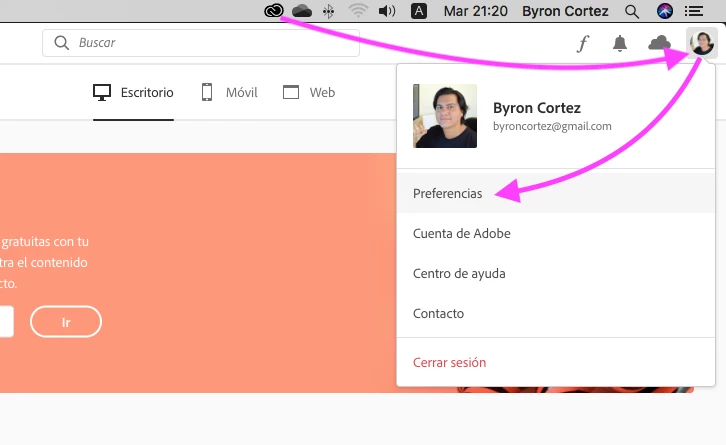The width and height of the screenshot is (726, 445).
Task: Open Centro de ayuda menu entry
Action: (556, 273)
